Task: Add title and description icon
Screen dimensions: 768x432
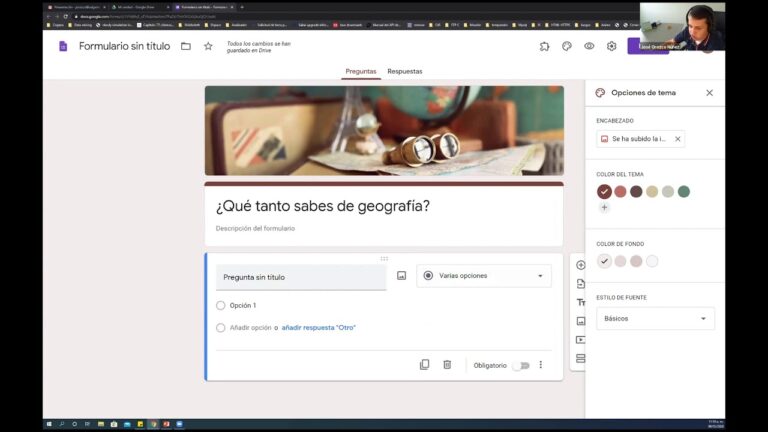Action: click(580, 302)
